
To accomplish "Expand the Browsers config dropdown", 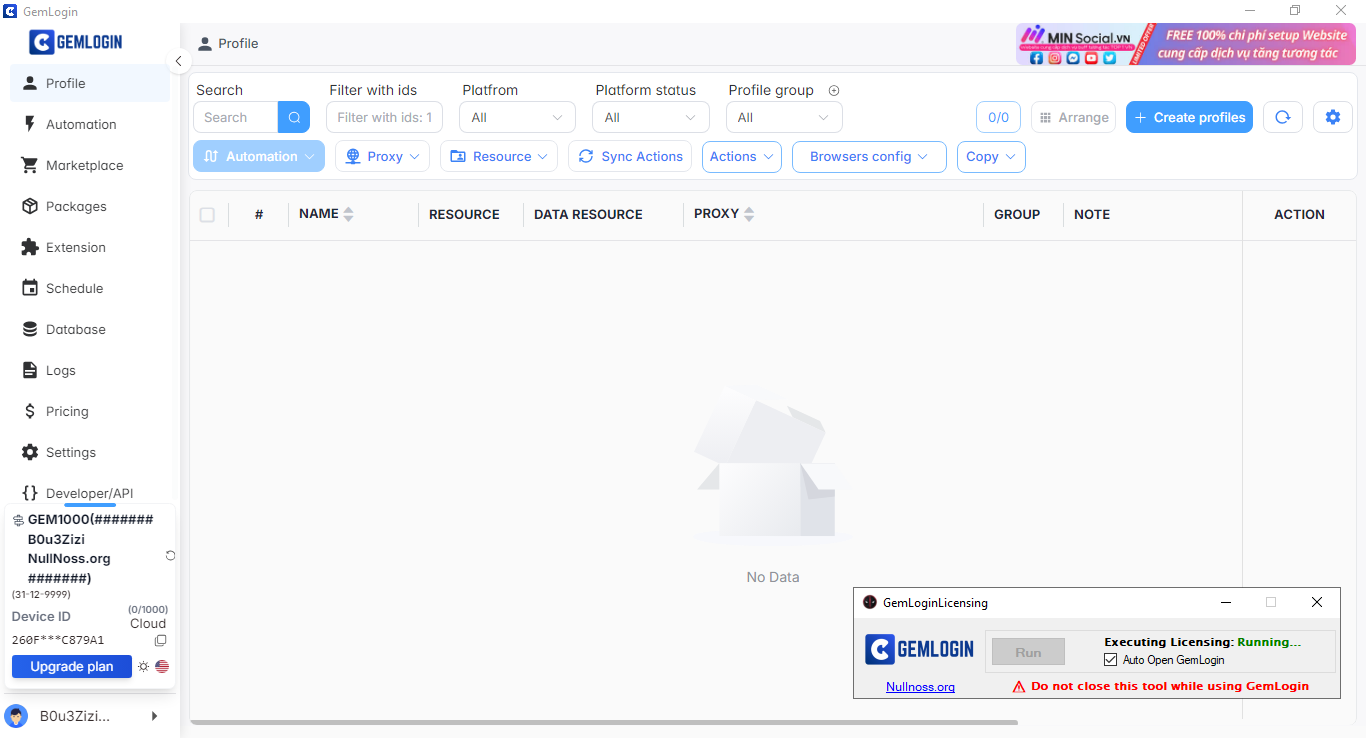I will pos(869,156).
